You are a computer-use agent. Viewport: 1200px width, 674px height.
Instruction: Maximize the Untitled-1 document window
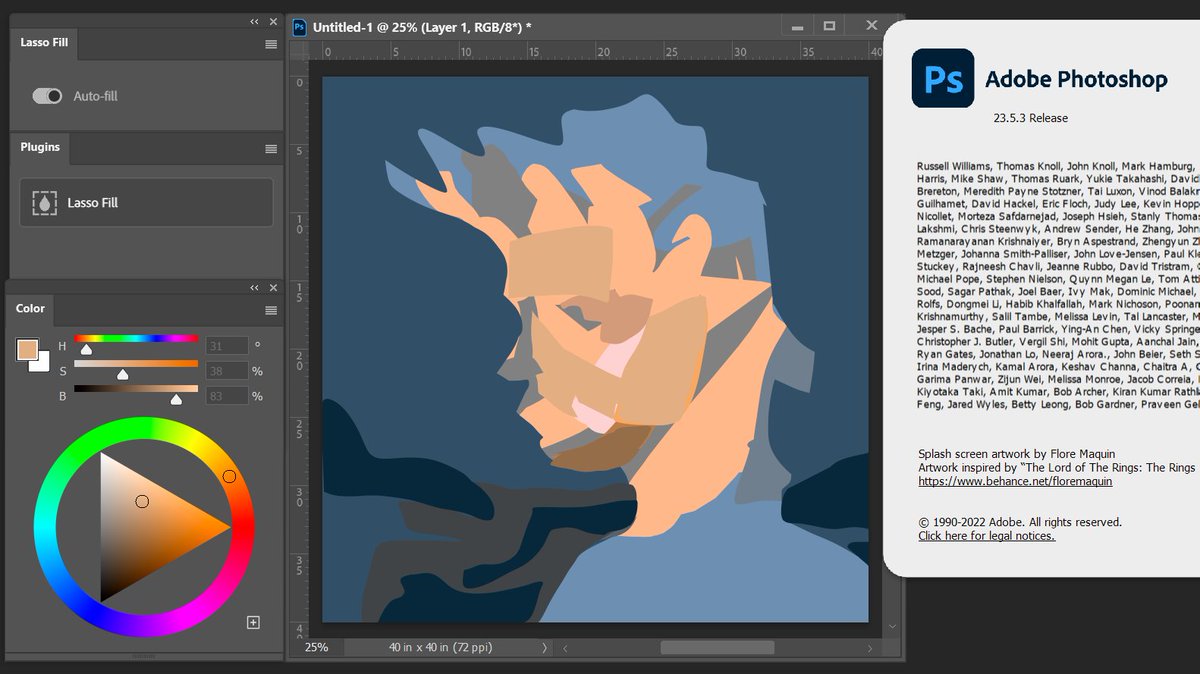828,26
